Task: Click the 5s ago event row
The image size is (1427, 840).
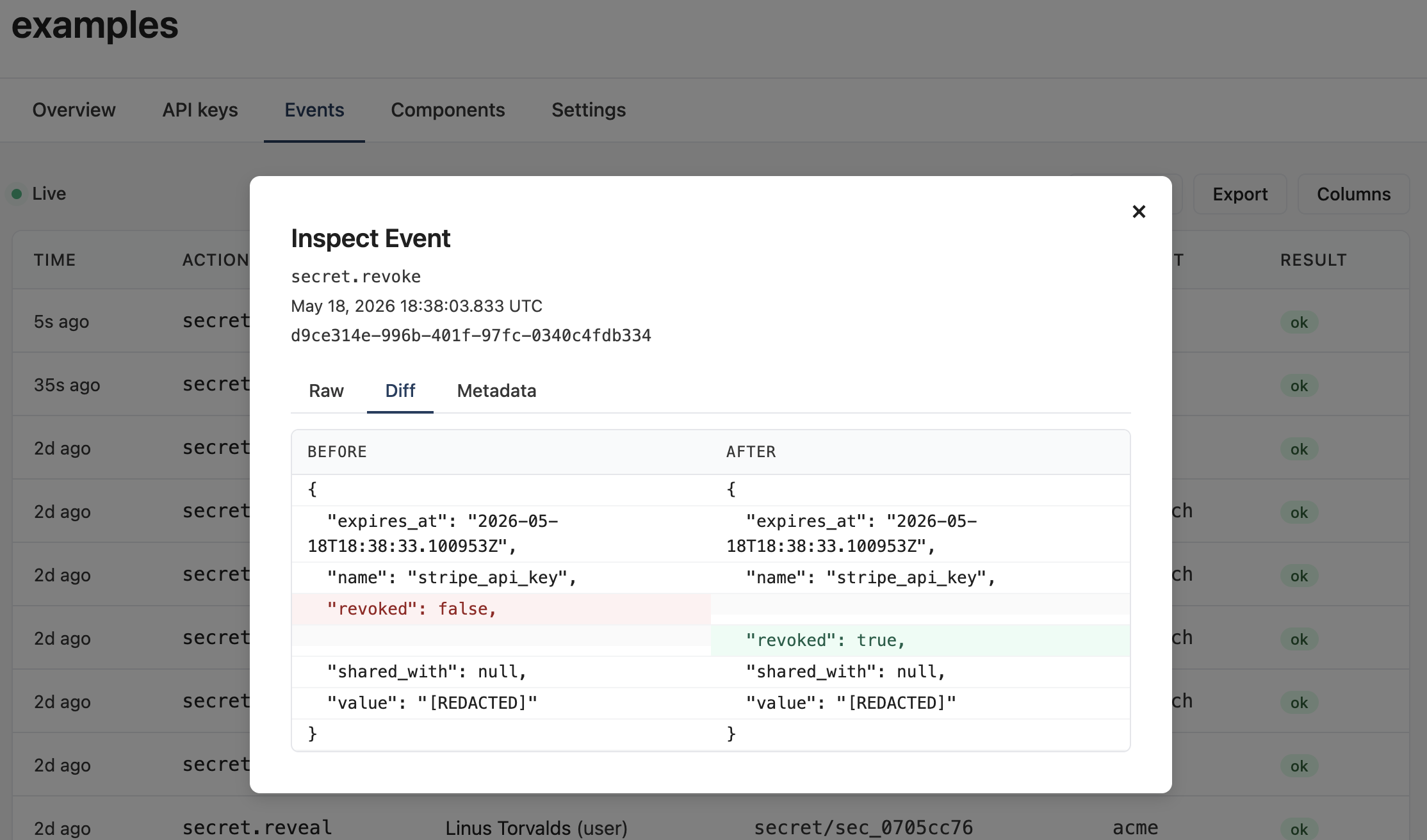Action: pos(711,321)
